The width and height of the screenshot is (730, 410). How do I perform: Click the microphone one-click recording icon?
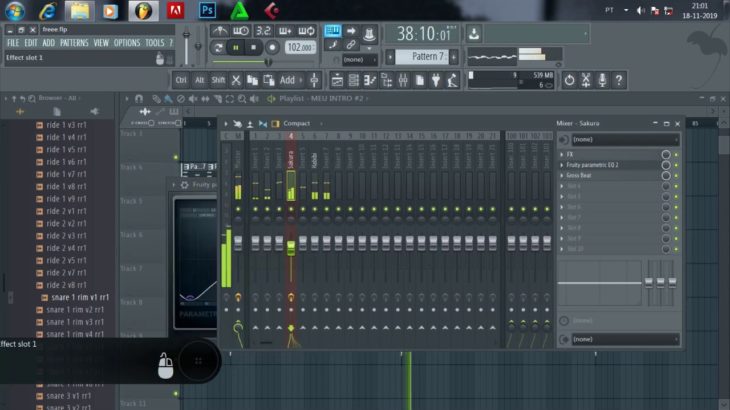coord(602,80)
